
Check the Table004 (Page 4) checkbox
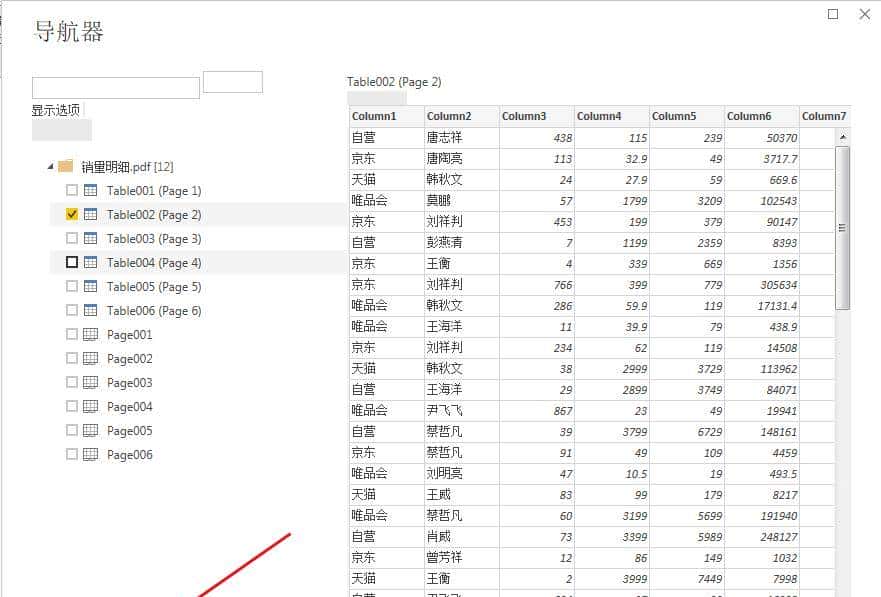(x=70, y=262)
